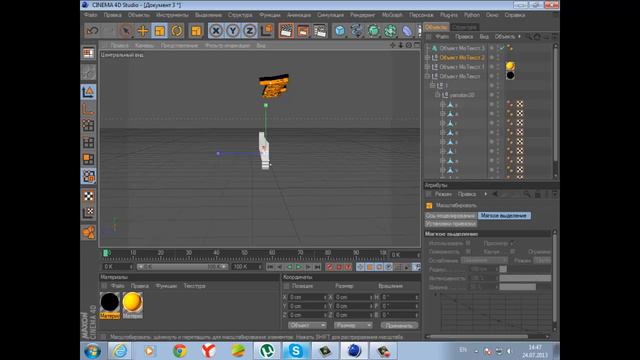Click the Применить button
640x360 pixels.
399,325
